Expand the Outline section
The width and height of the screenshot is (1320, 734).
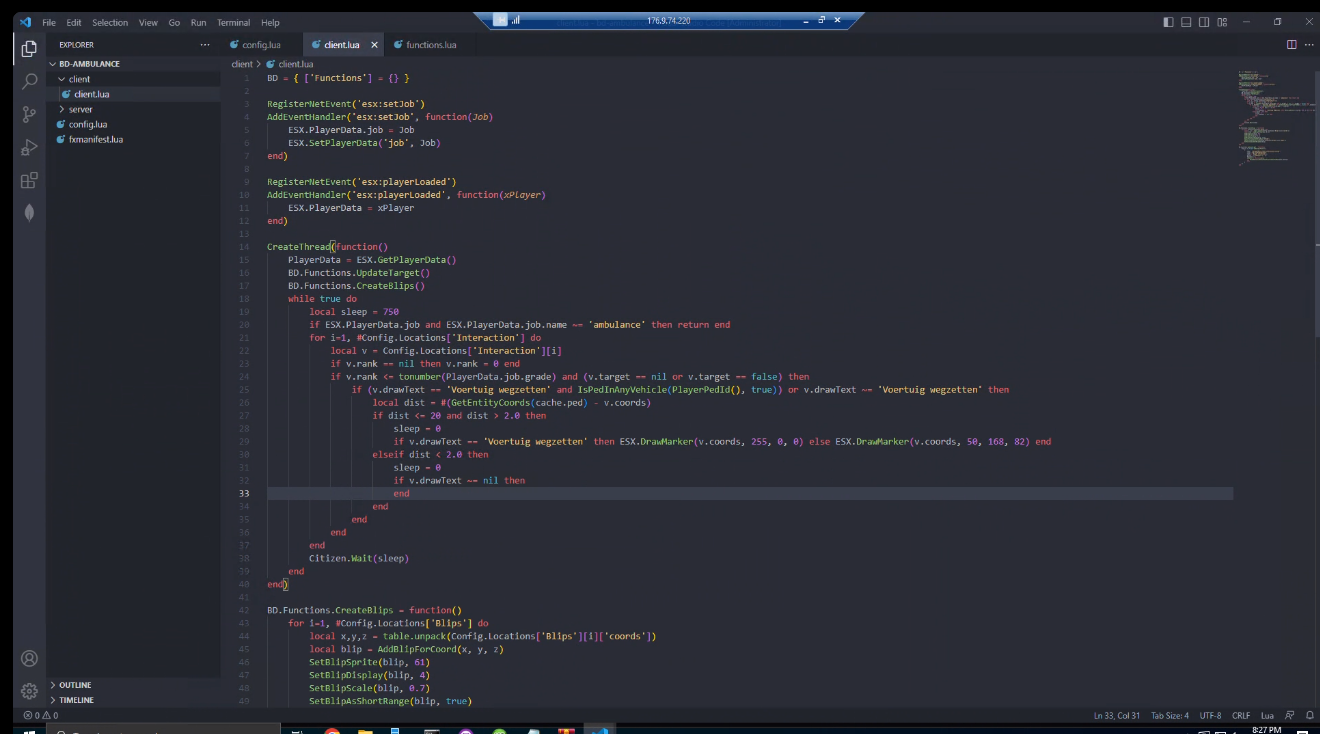(75, 685)
